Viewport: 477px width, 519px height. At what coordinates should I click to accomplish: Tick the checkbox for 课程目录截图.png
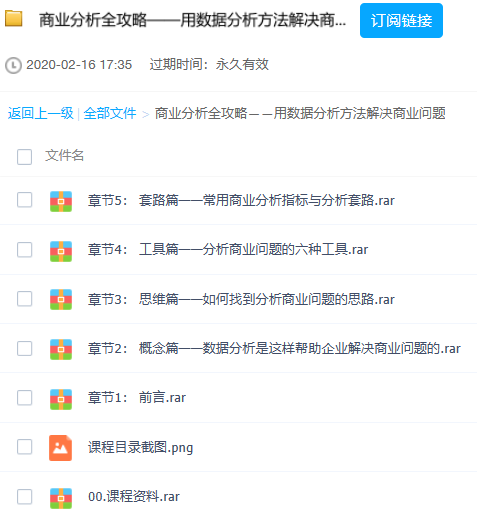(25, 447)
